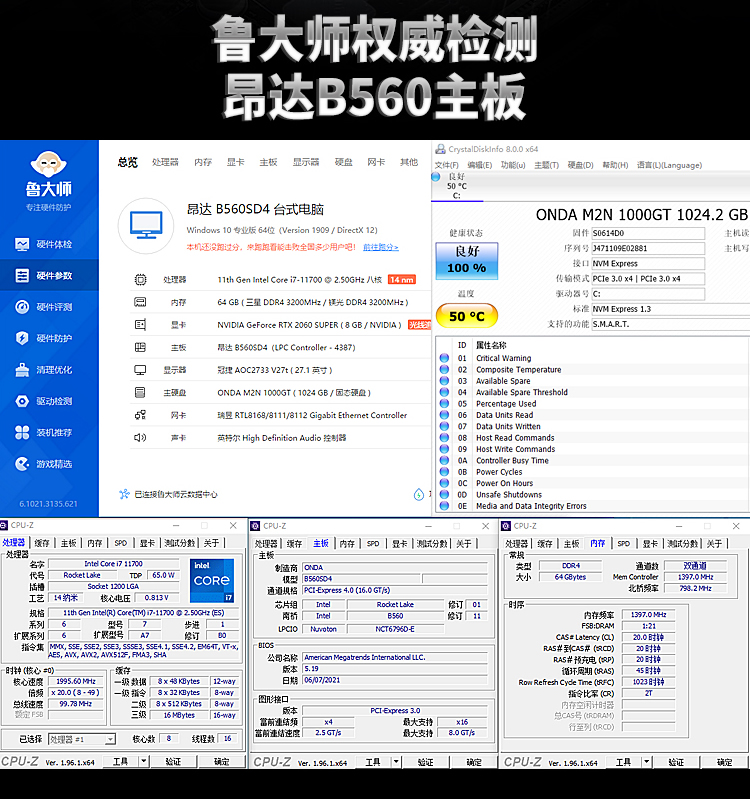Open 语言(L)(Language) menu in CrystalDiskInfo

coord(669,165)
